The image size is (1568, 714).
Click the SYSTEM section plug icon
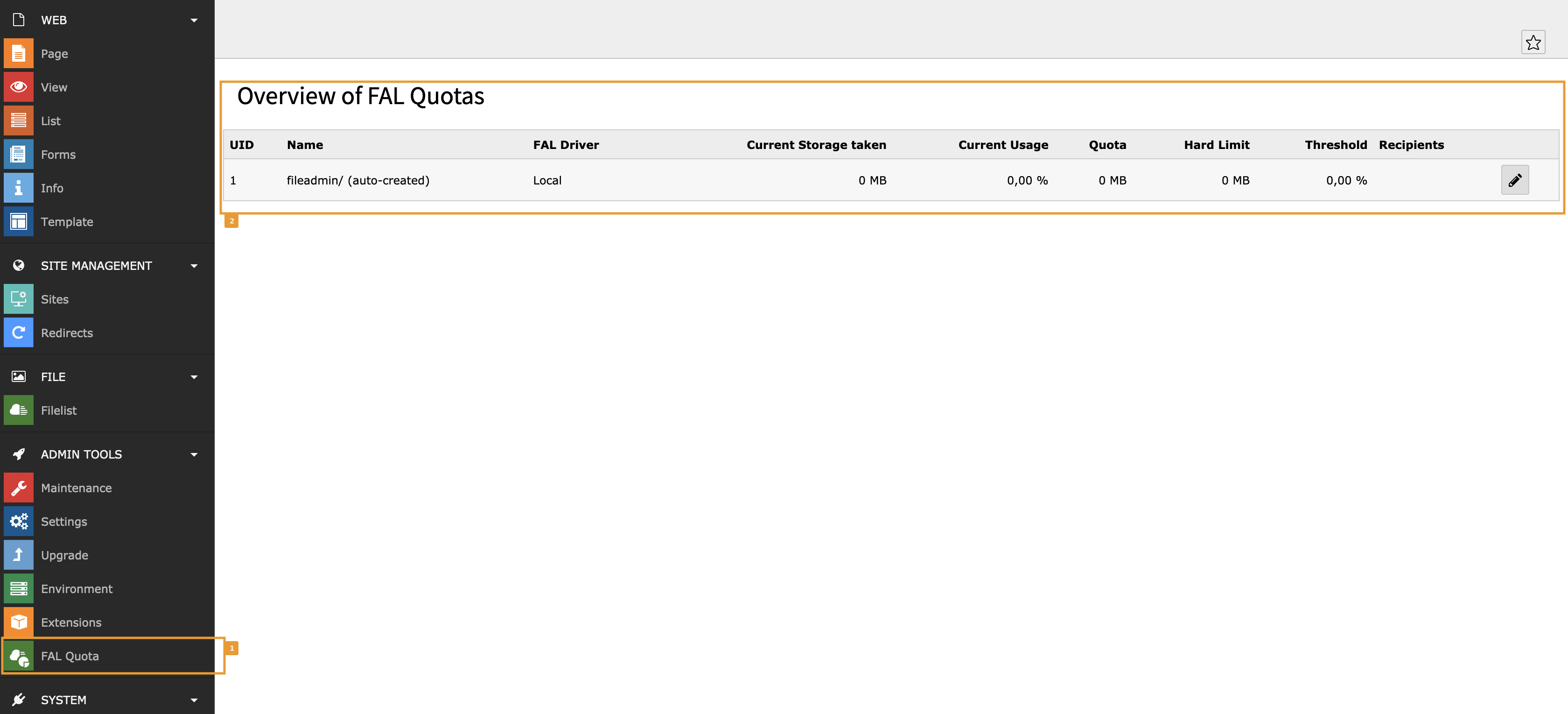tap(18, 700)
